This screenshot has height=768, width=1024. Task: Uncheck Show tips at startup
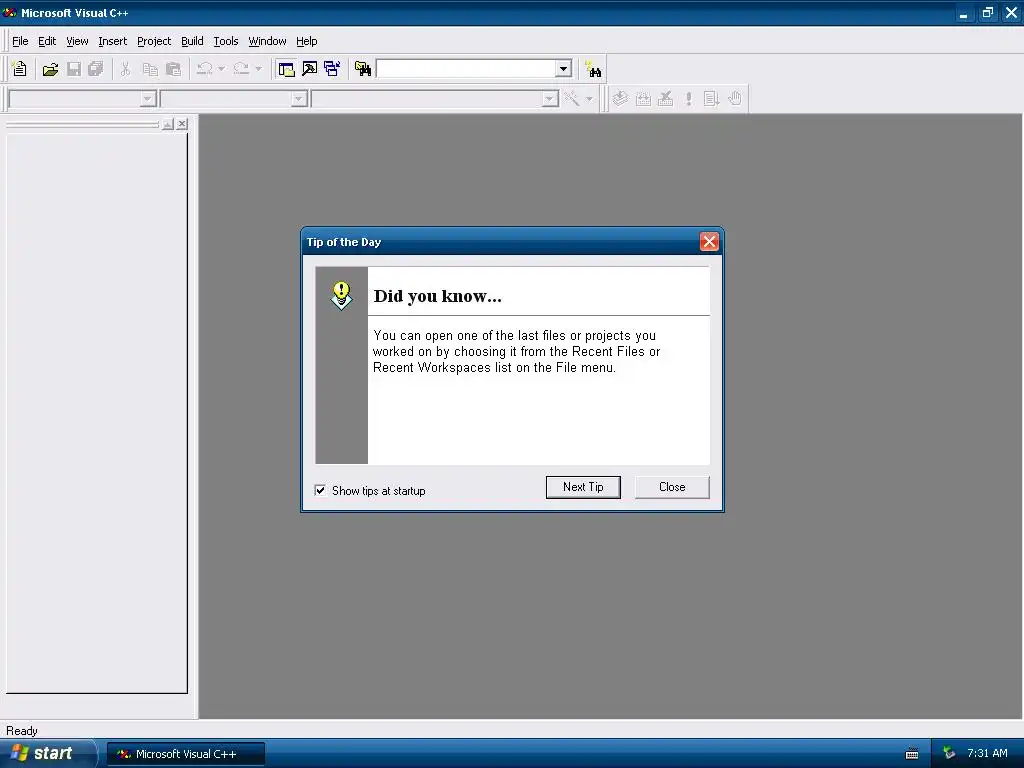tap(320, 490)
